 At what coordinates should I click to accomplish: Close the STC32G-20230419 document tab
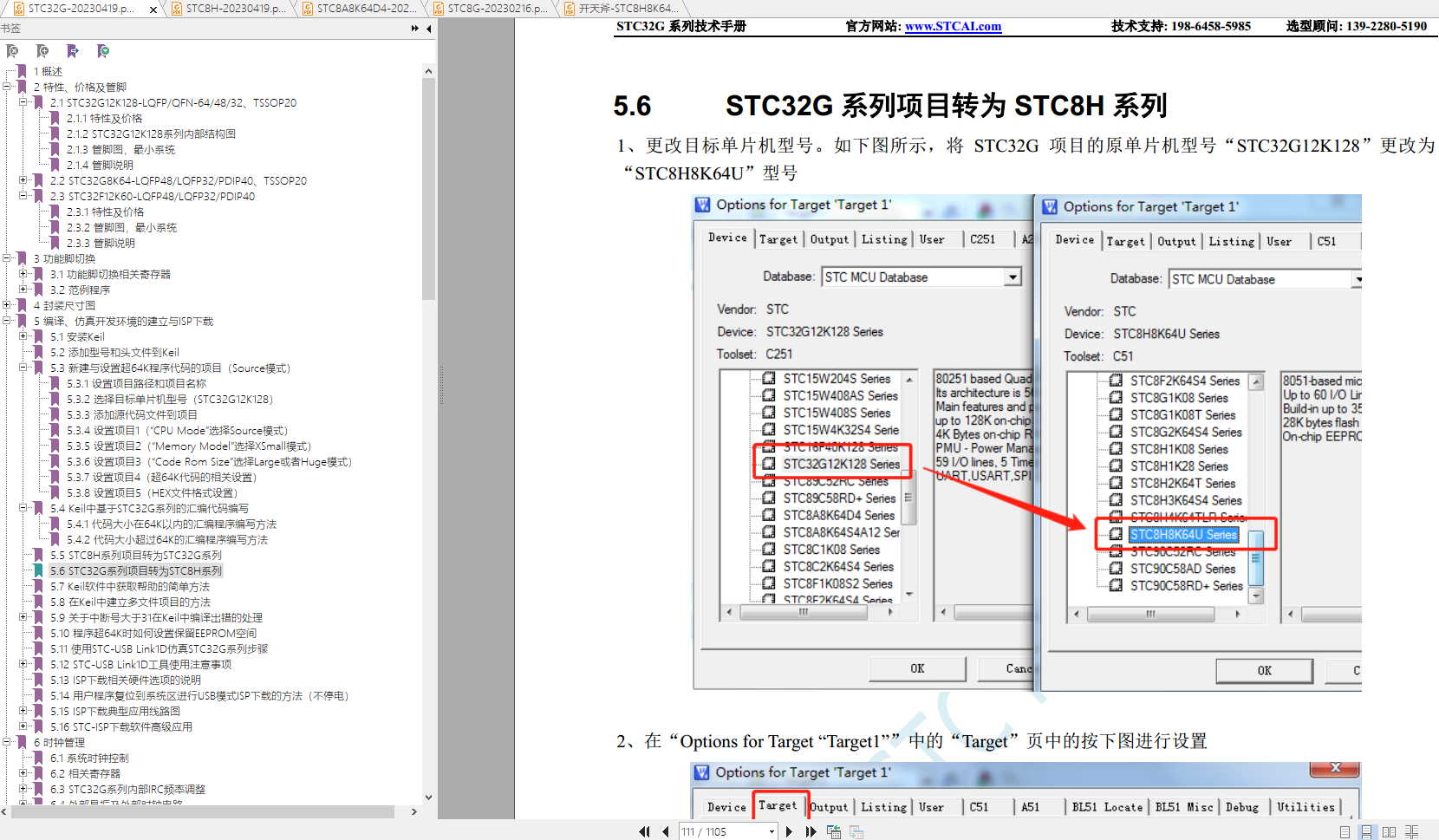click(x=153, y=10)
